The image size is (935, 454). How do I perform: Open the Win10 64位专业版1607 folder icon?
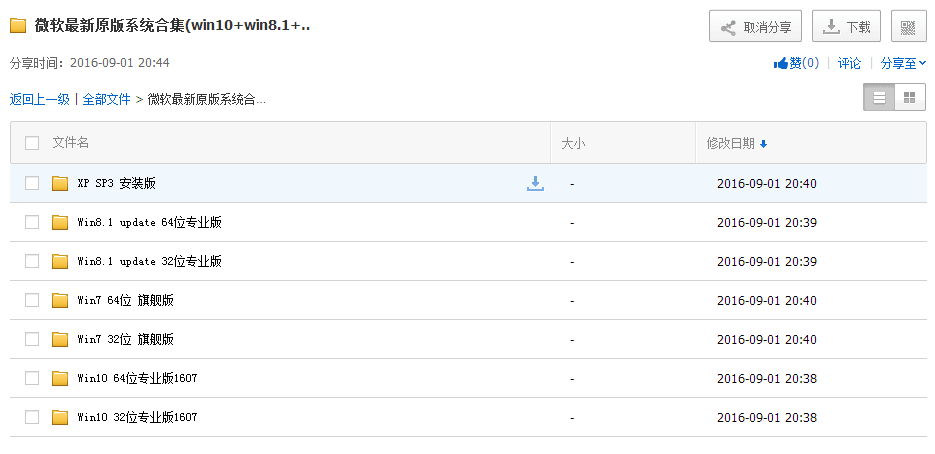click(60, 378)
